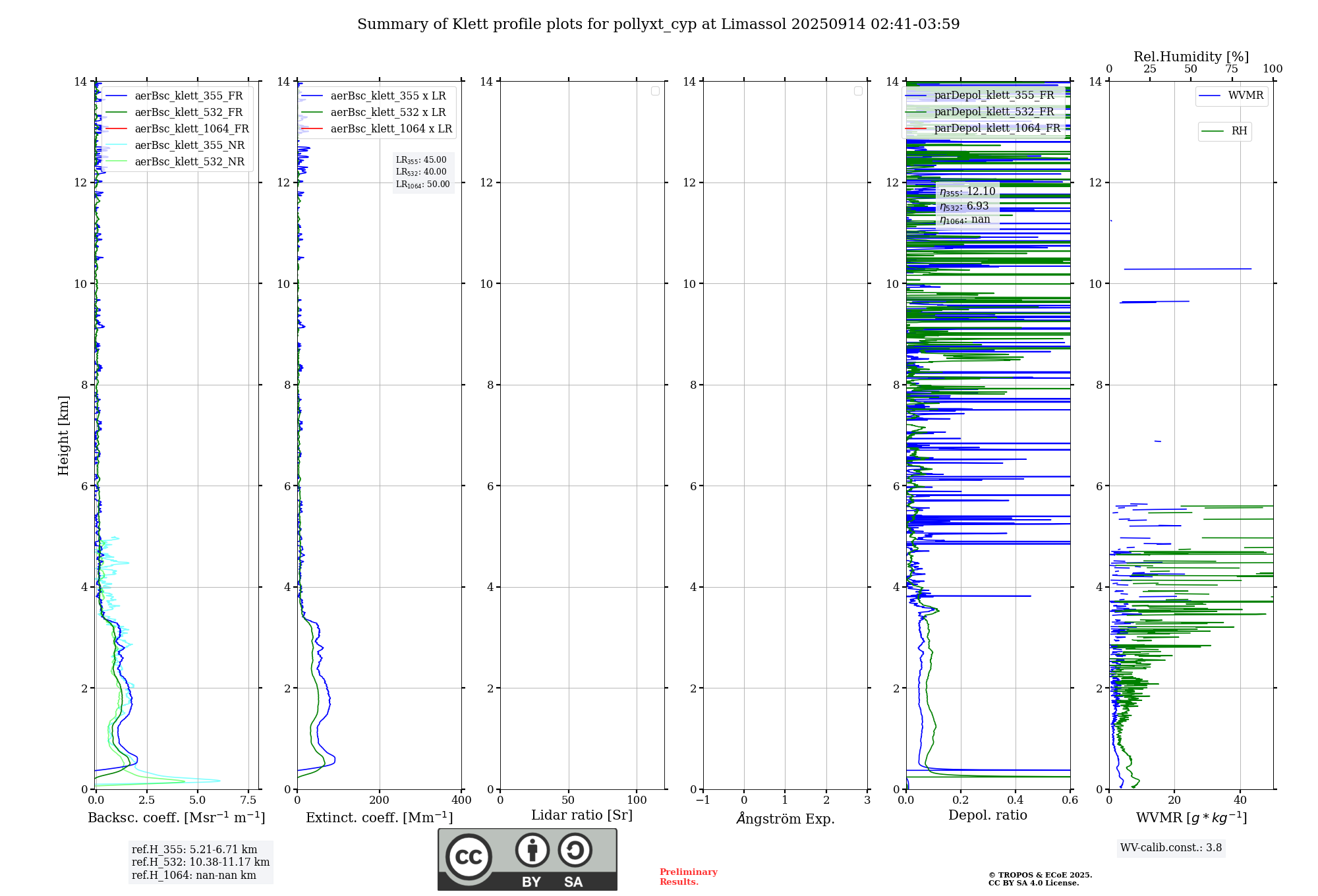Image resolution: width=1318 pixels, height=896 pixels.
Task: Select aerBsc_klett_1064 x LR legend entry
Action: 377,128
